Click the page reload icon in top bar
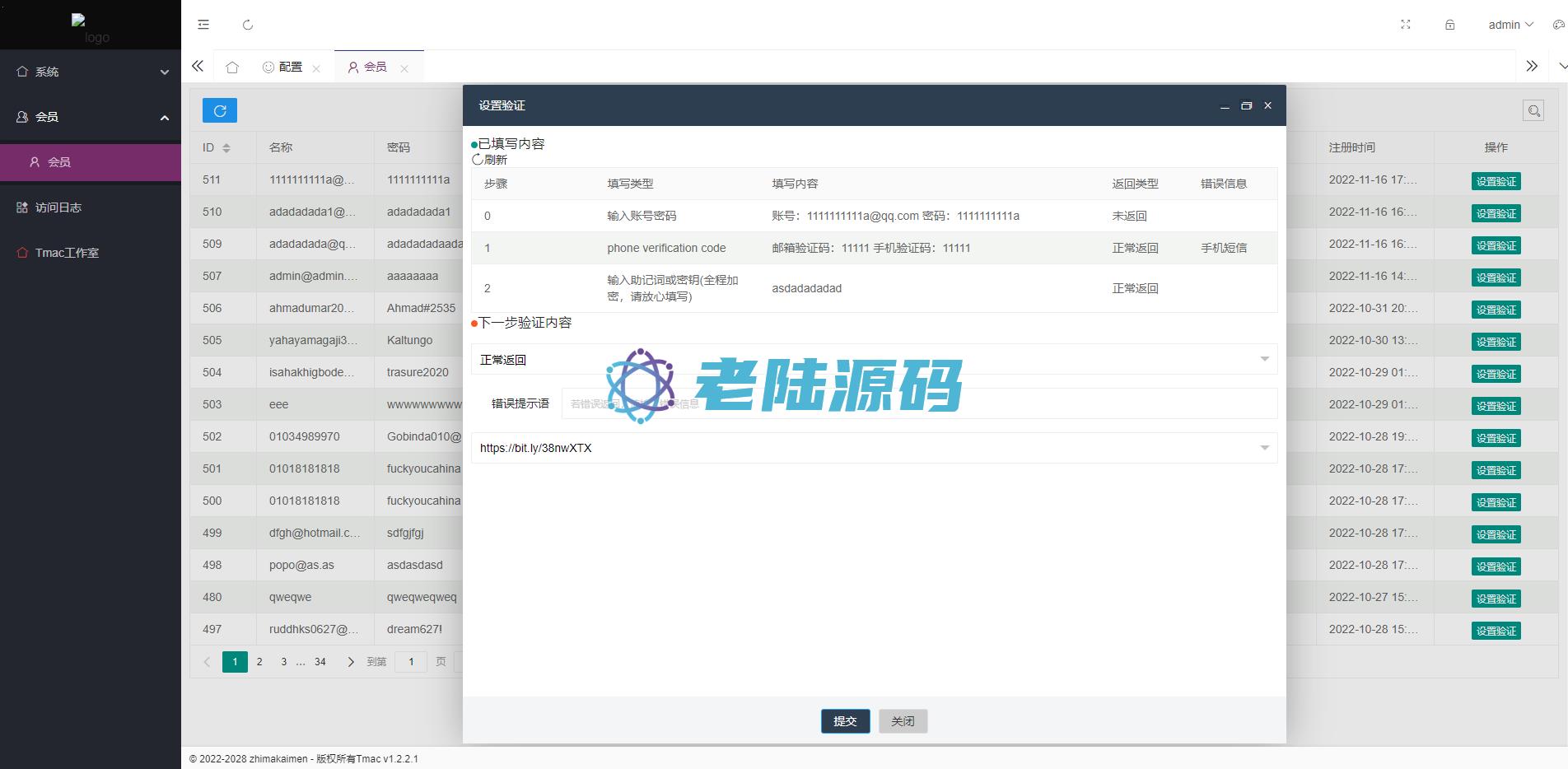 click(x=248, y=25)
